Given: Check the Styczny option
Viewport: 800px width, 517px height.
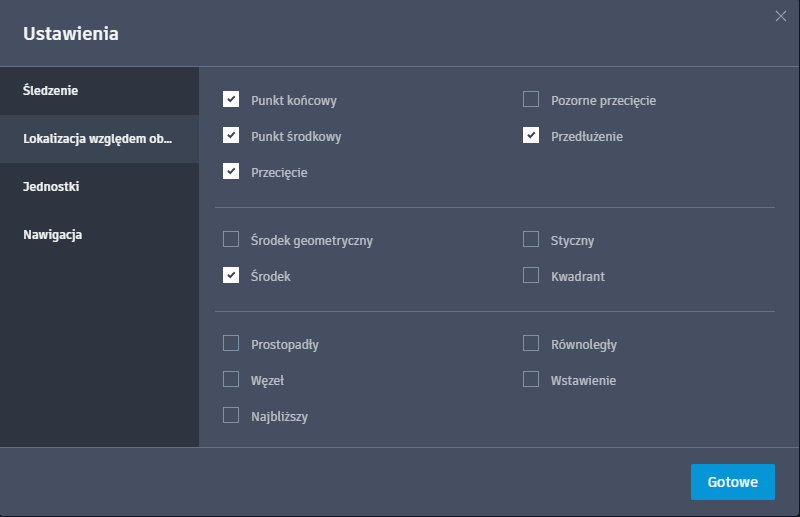Looking at the screenshot, I should [531, 239].
